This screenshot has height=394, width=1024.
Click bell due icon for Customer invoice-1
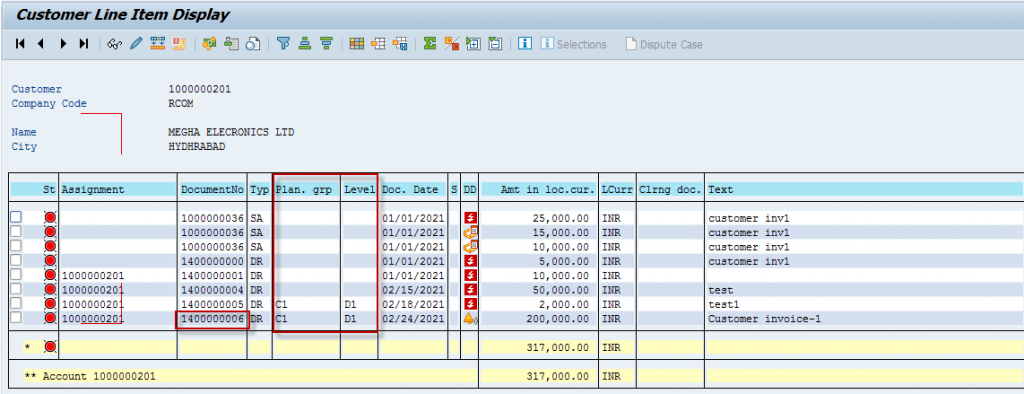pos(470,318)
